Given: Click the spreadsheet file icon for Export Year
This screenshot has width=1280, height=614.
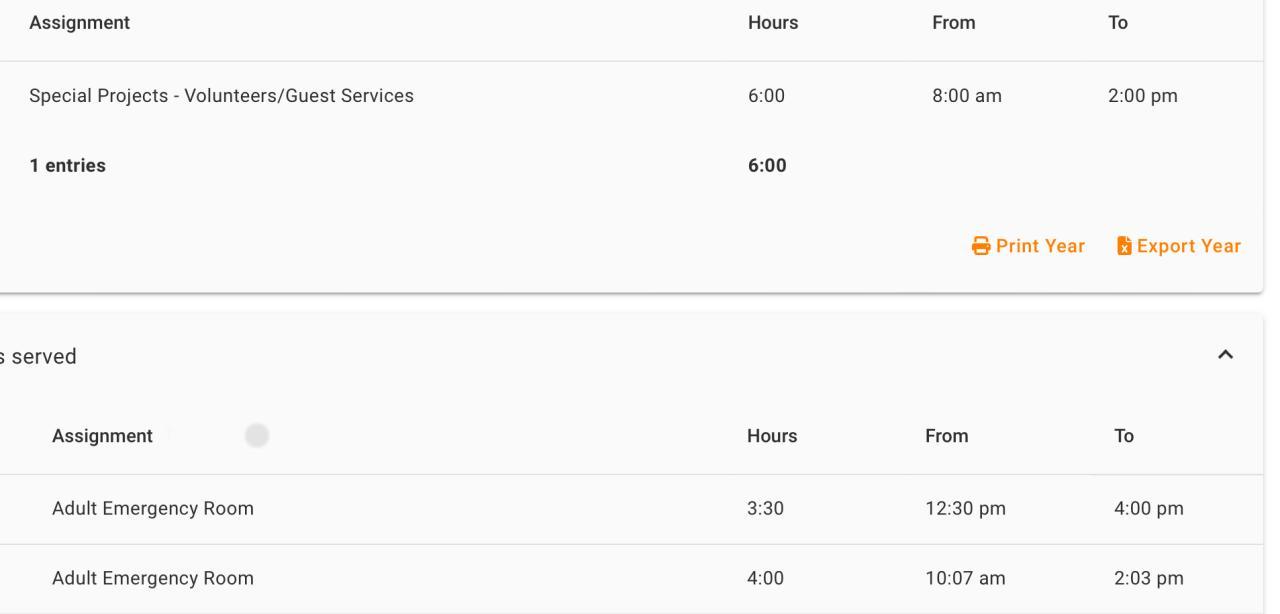Looking at the screenshot, I should point(1124,246).
